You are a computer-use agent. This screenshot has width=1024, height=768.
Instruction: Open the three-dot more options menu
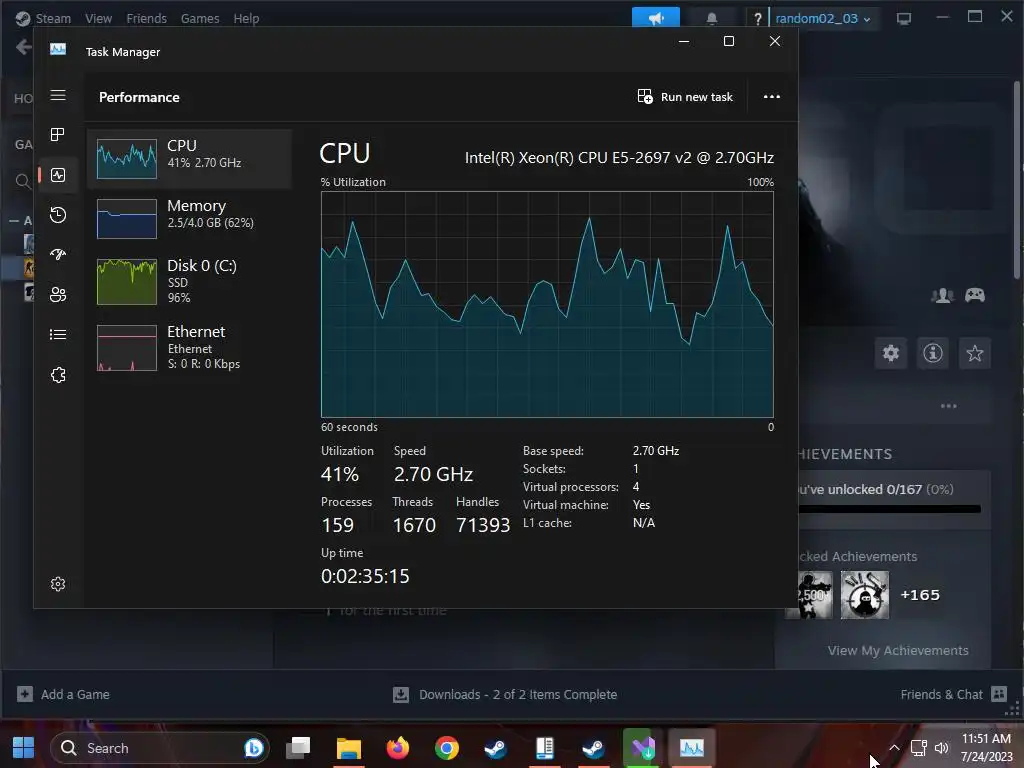pyautogui.click(x=772, y=97)
